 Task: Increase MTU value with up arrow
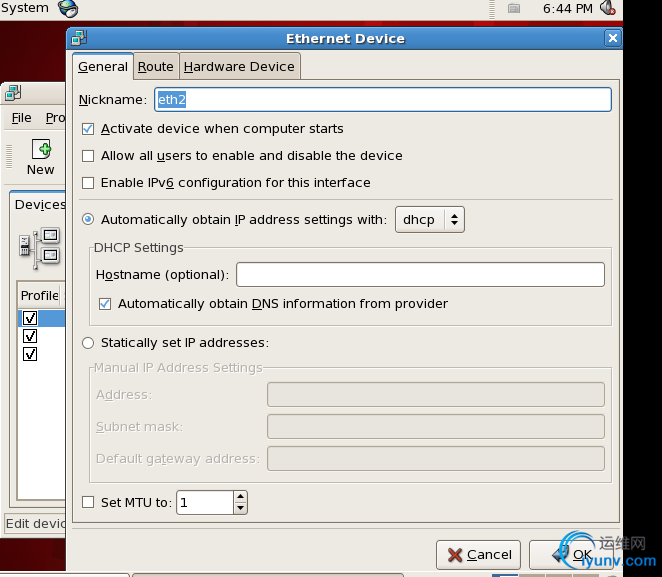pos(240,497)
